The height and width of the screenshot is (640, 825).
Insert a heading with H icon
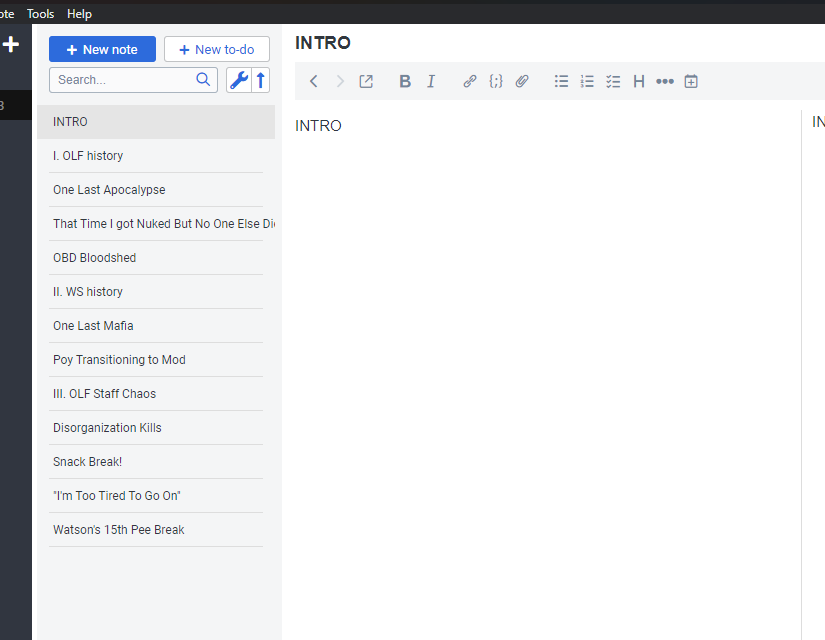[639, 81]
